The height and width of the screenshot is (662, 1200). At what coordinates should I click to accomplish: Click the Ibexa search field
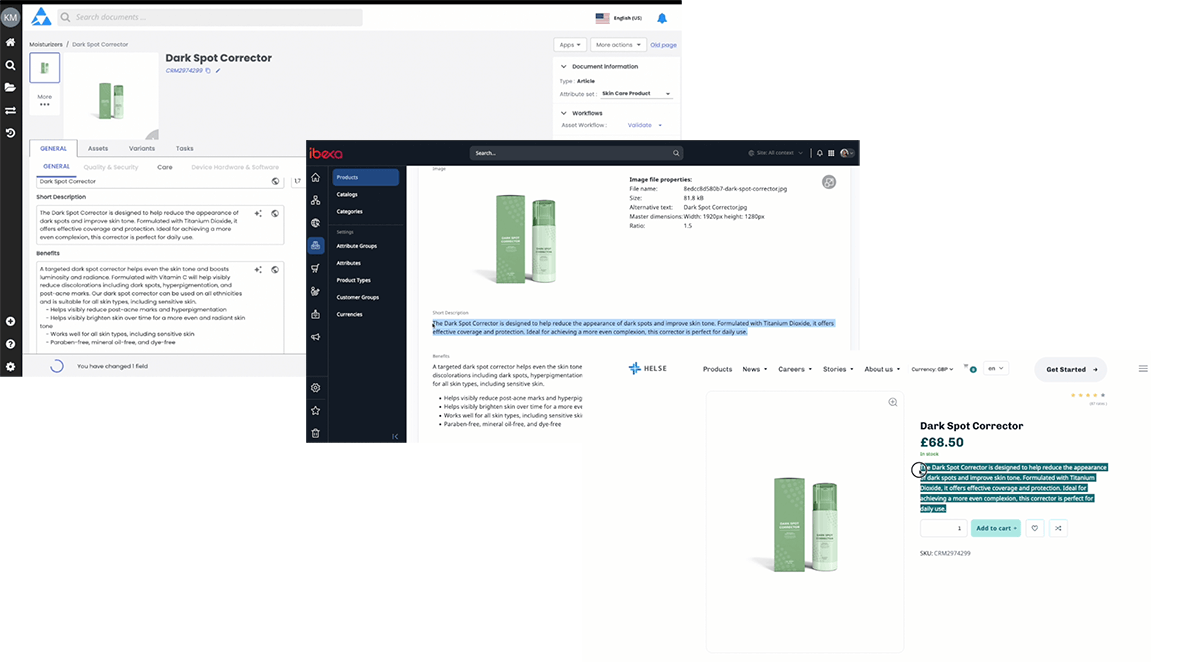pos(577,153)
